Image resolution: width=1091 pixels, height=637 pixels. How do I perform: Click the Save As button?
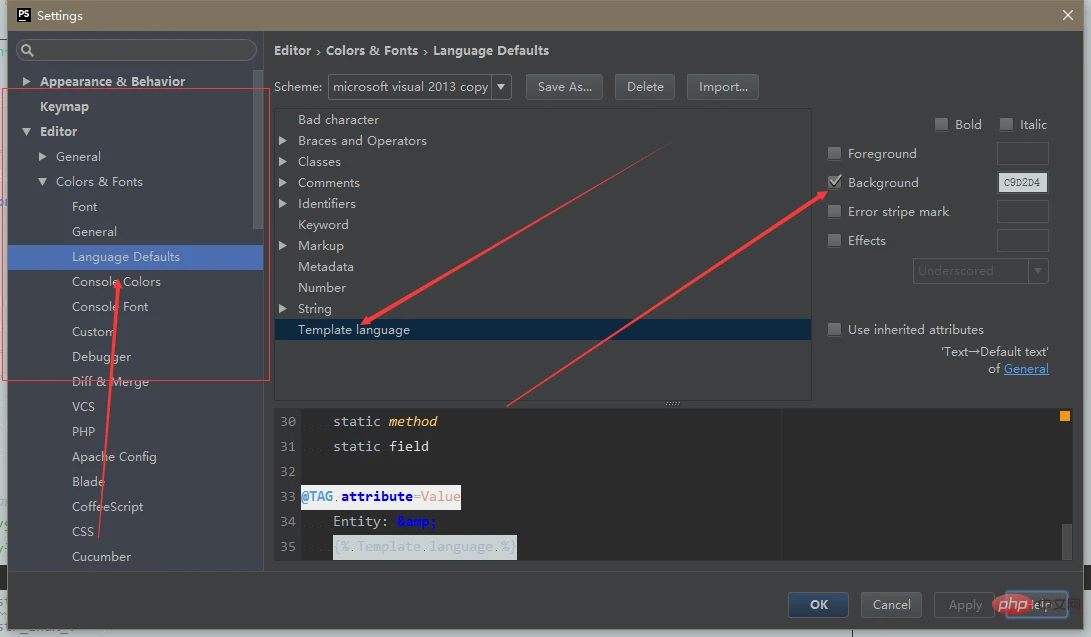click(x=563, y=86)
